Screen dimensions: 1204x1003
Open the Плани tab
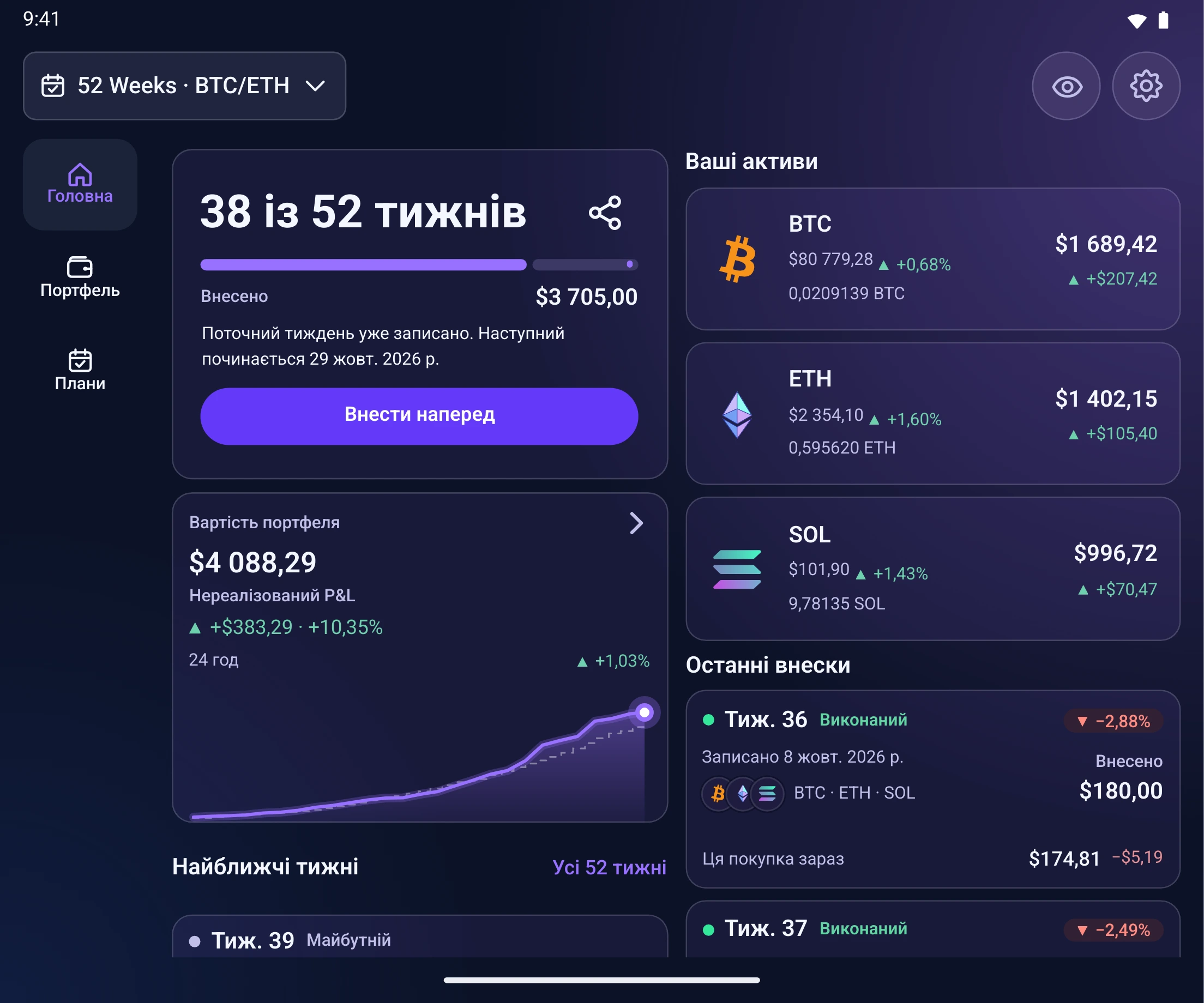[x=80, y=371]
